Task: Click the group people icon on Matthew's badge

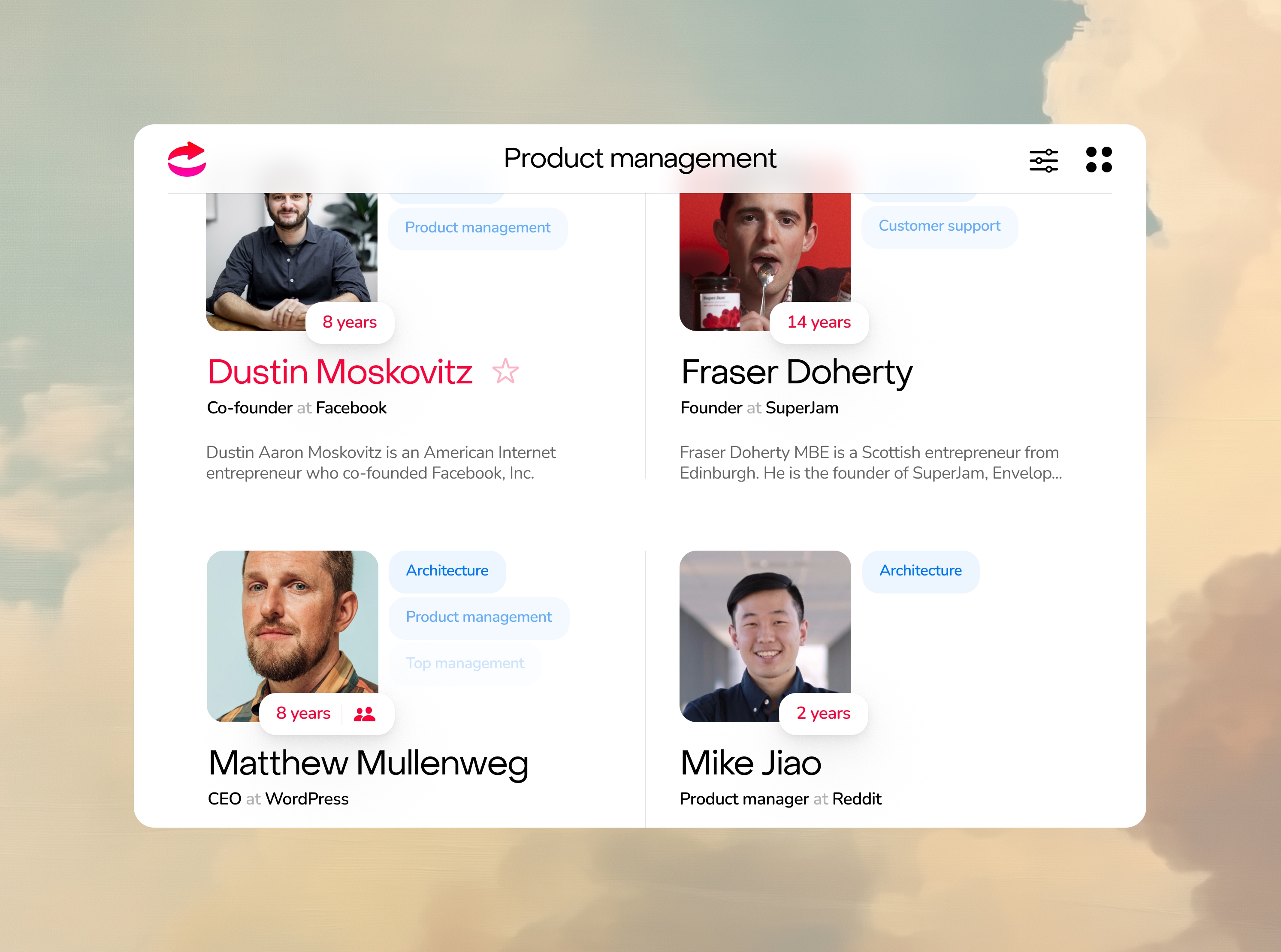Action: click(364, 714)
